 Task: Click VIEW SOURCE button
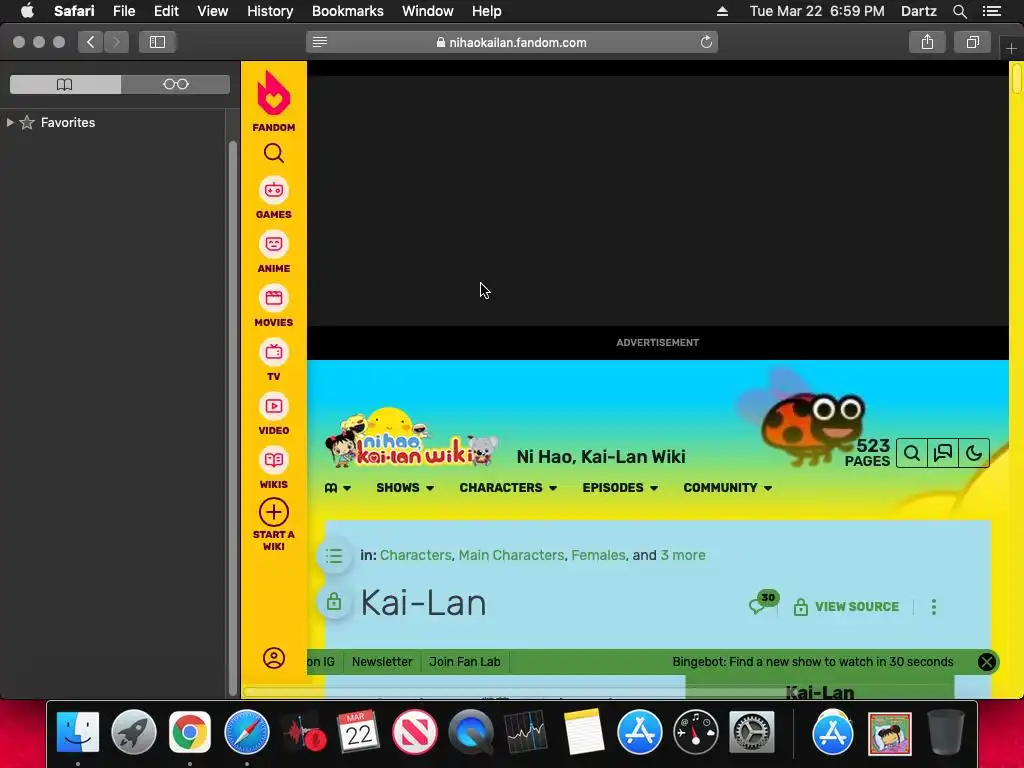846,607
